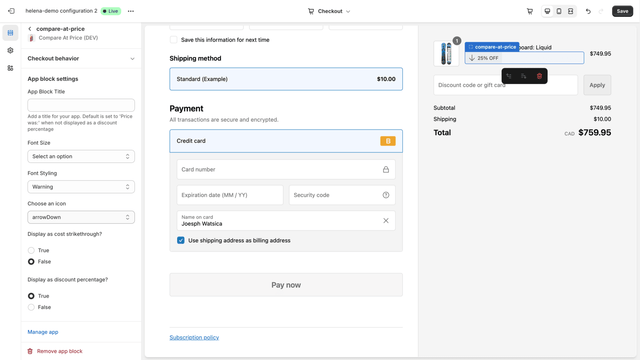Viewport: 640px width, 360px height.
Task: Open the Font Size dropdown
Action: 81,156
